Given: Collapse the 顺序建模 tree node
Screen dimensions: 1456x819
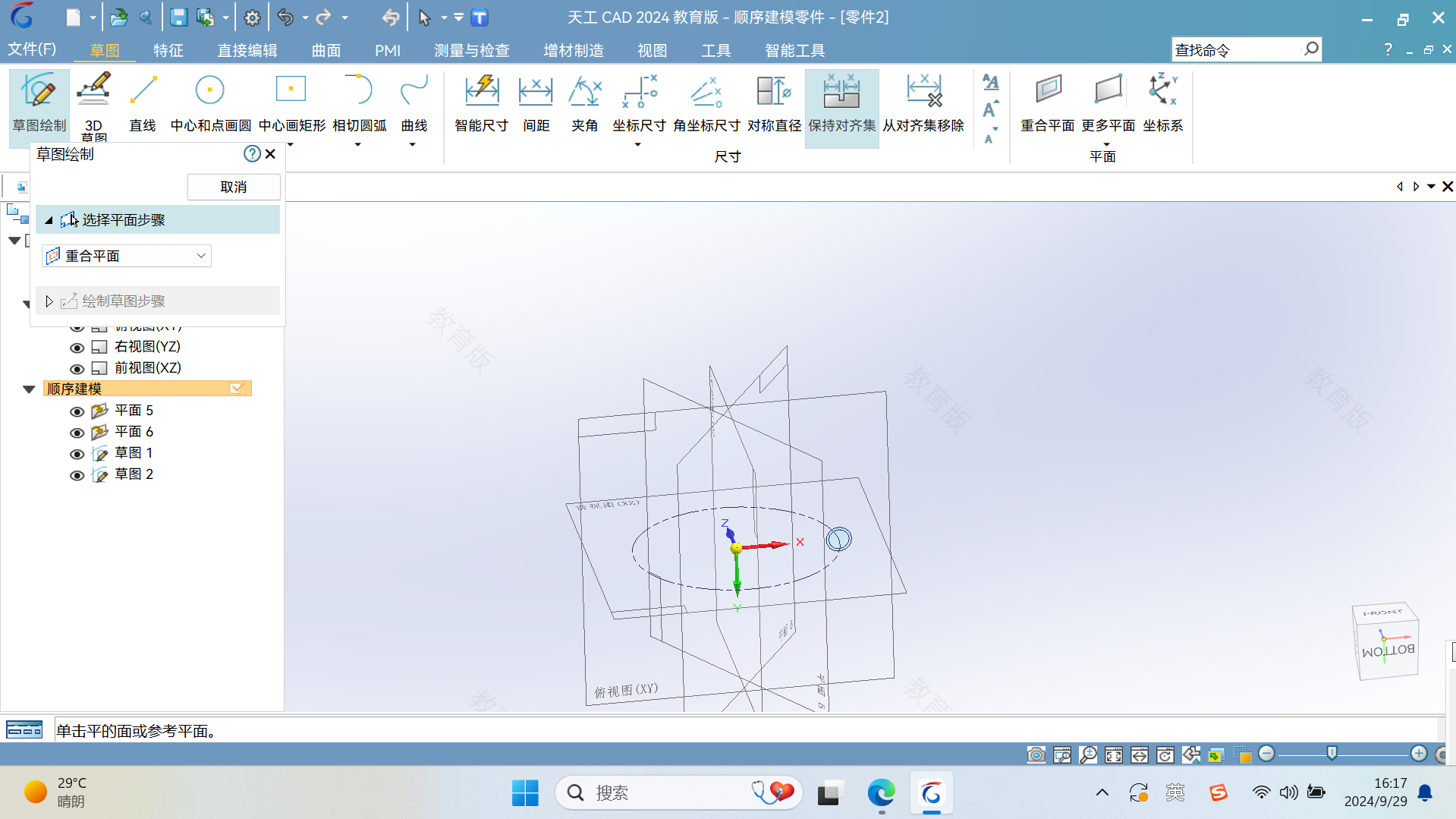Looking at the screenshot, I should point(29,389).
